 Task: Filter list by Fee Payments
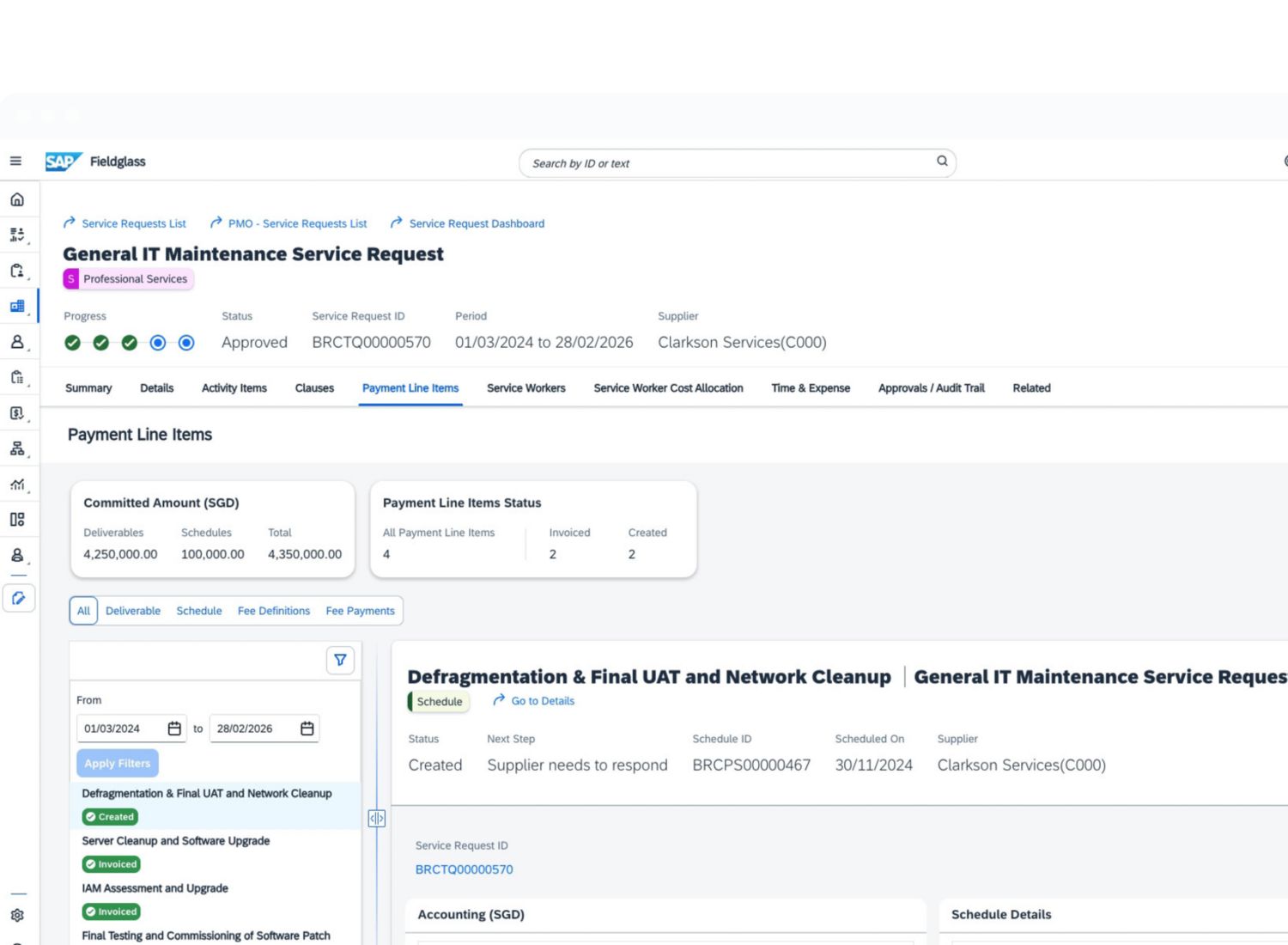[x=360, y=611]
